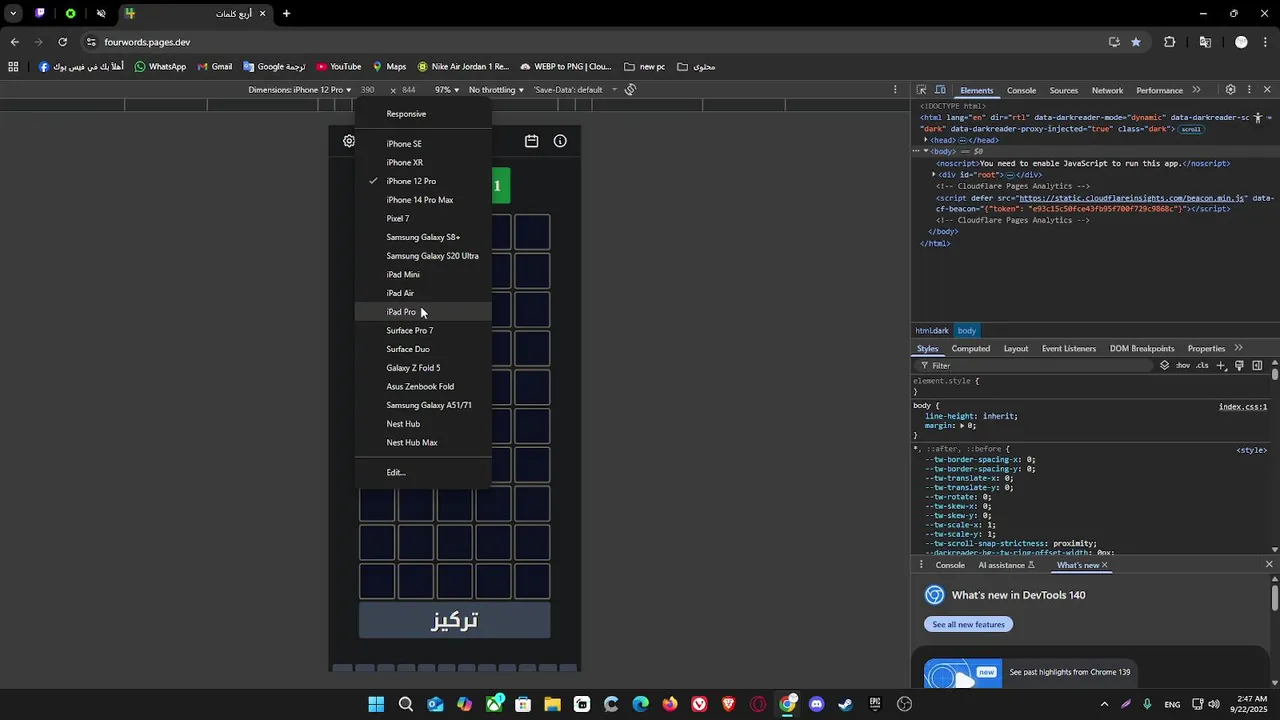Open device toolbar more options menu
Viewport: 1280px width, 720px height.
pos(895,90)
